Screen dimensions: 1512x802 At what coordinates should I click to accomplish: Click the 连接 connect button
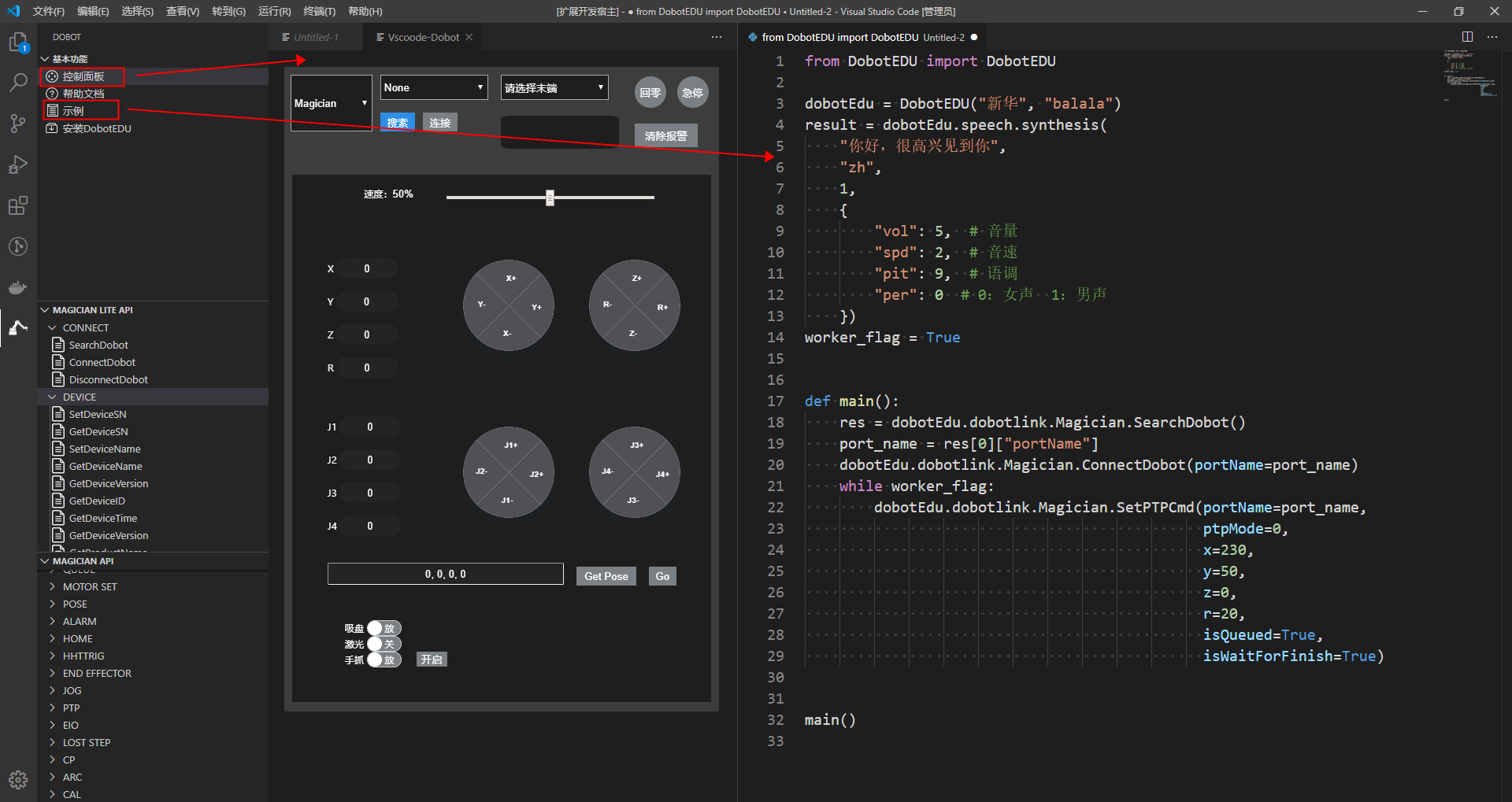pyautogui.click(x=440, y=123)
